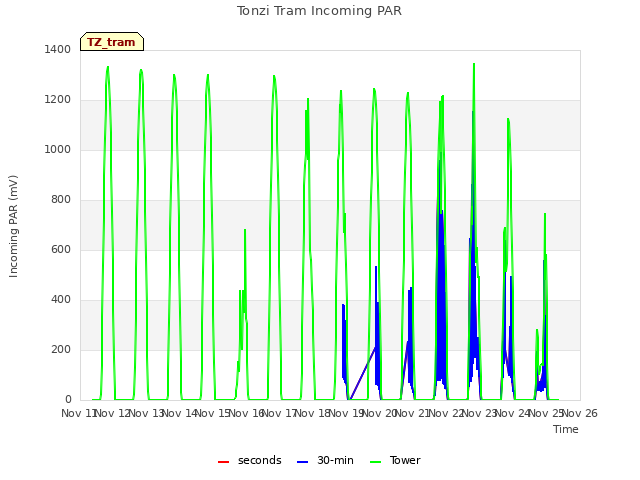Click the Nov 24 x-axis tick label
The width and height of the screenshot is (640, 480).
513,413
